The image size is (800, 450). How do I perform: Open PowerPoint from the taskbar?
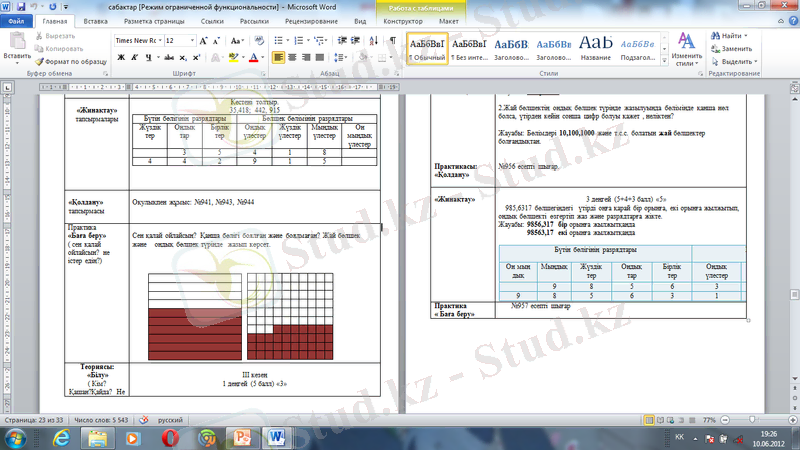[240, 438]
